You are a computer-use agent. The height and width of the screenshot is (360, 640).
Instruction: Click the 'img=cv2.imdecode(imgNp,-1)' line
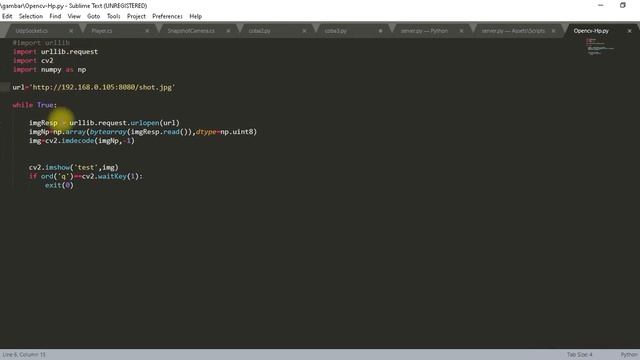click(82, 140)
